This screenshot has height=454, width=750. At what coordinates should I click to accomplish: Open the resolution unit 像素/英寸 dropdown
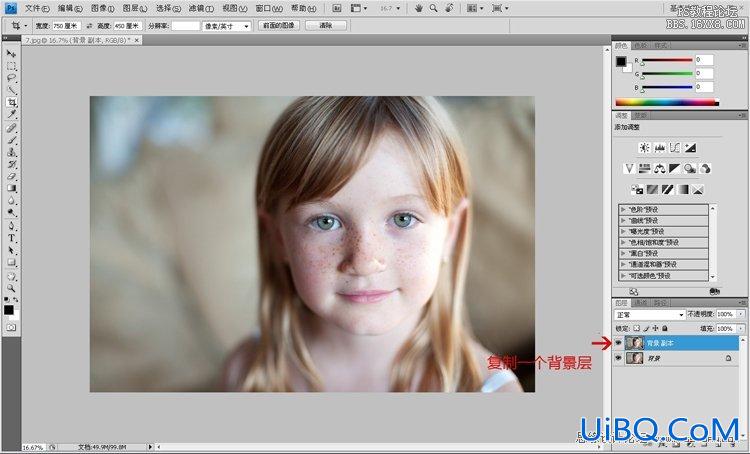[227, 26]
